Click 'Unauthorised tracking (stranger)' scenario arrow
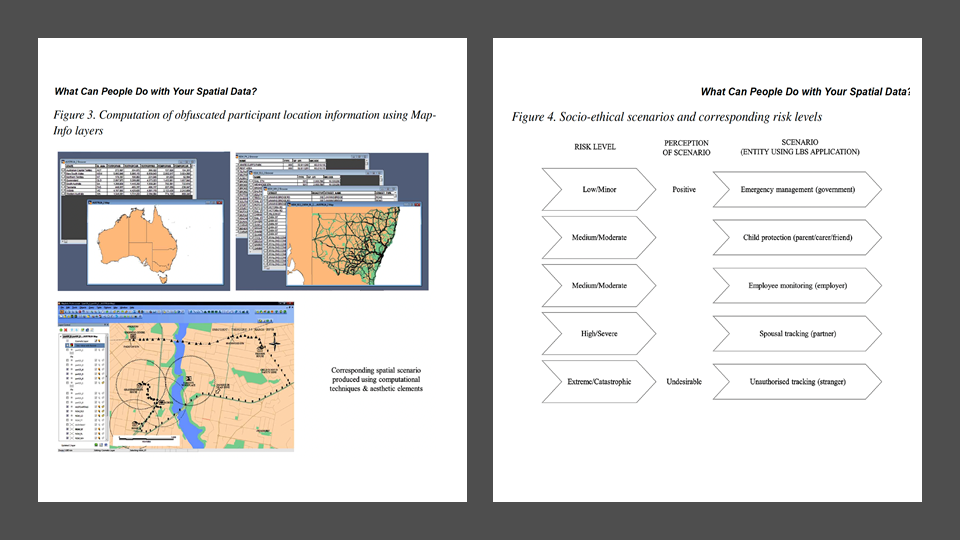The width and height of the screenshot is (960, 540). click(x=797, y=381)
